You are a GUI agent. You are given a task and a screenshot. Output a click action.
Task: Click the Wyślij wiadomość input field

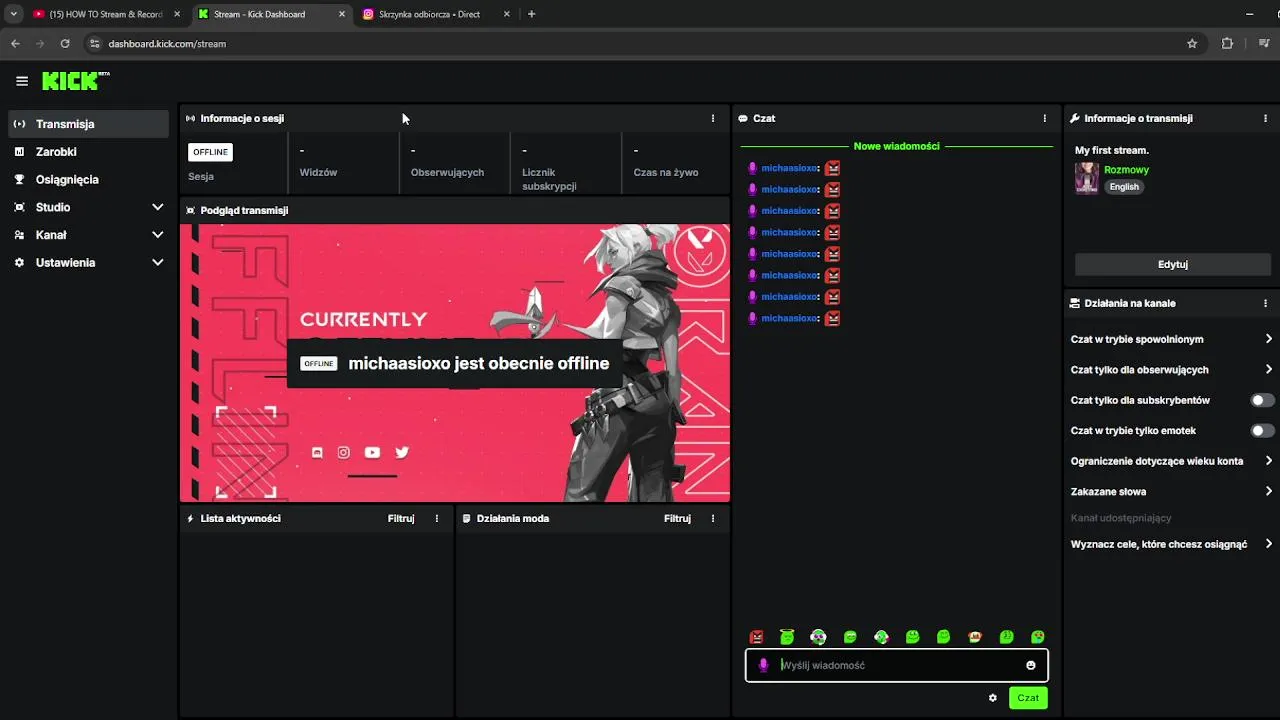click(x=897, y=665)
